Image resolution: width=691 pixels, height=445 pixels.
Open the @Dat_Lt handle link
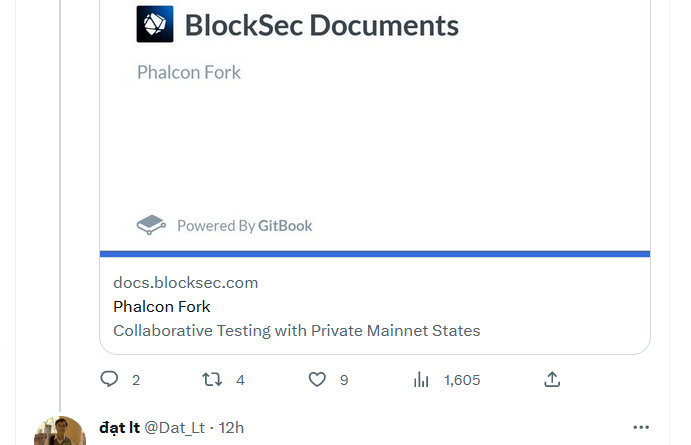tap(175, 427)
